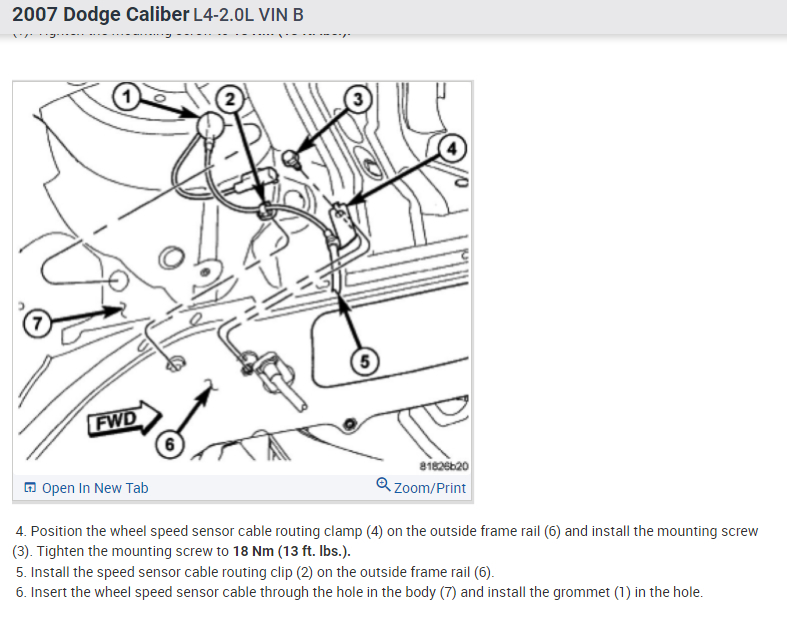Click the L4-2.0L VIN B engine label

248,15
